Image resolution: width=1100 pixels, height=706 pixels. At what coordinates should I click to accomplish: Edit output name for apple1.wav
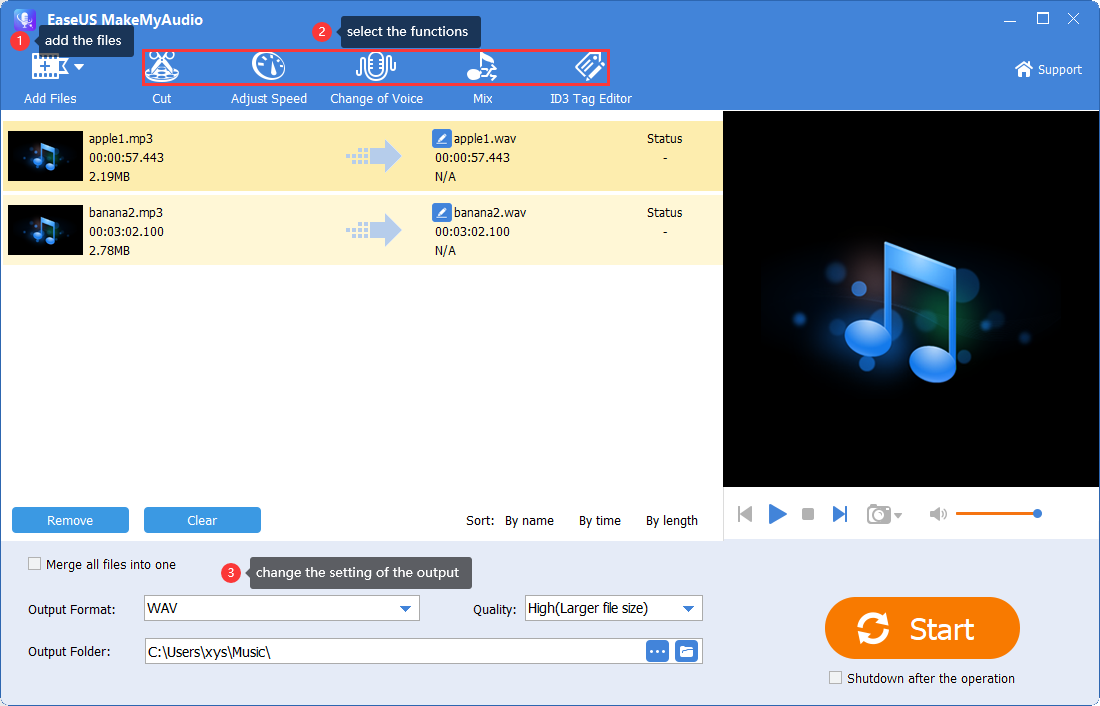coord(441,138)
